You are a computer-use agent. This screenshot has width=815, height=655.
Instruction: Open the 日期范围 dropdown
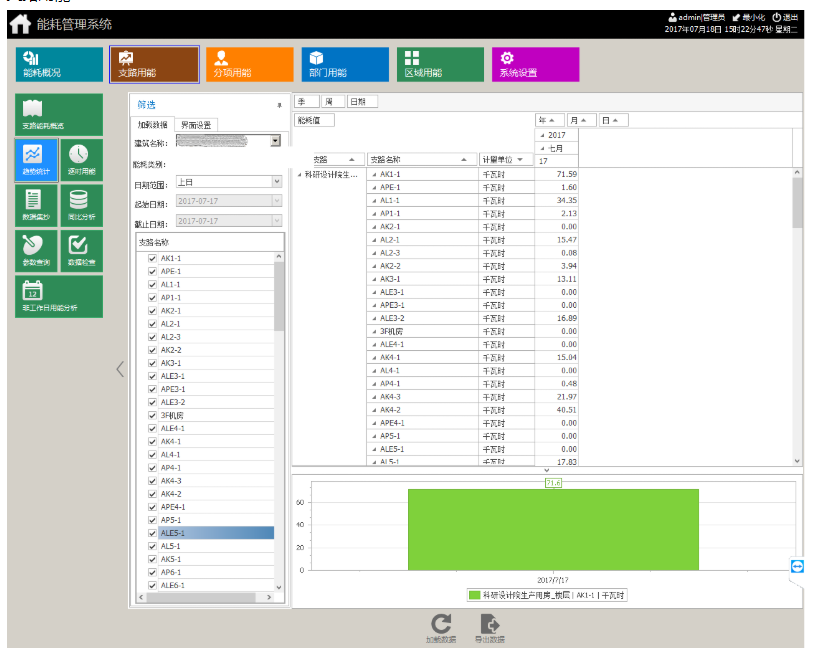277,182
